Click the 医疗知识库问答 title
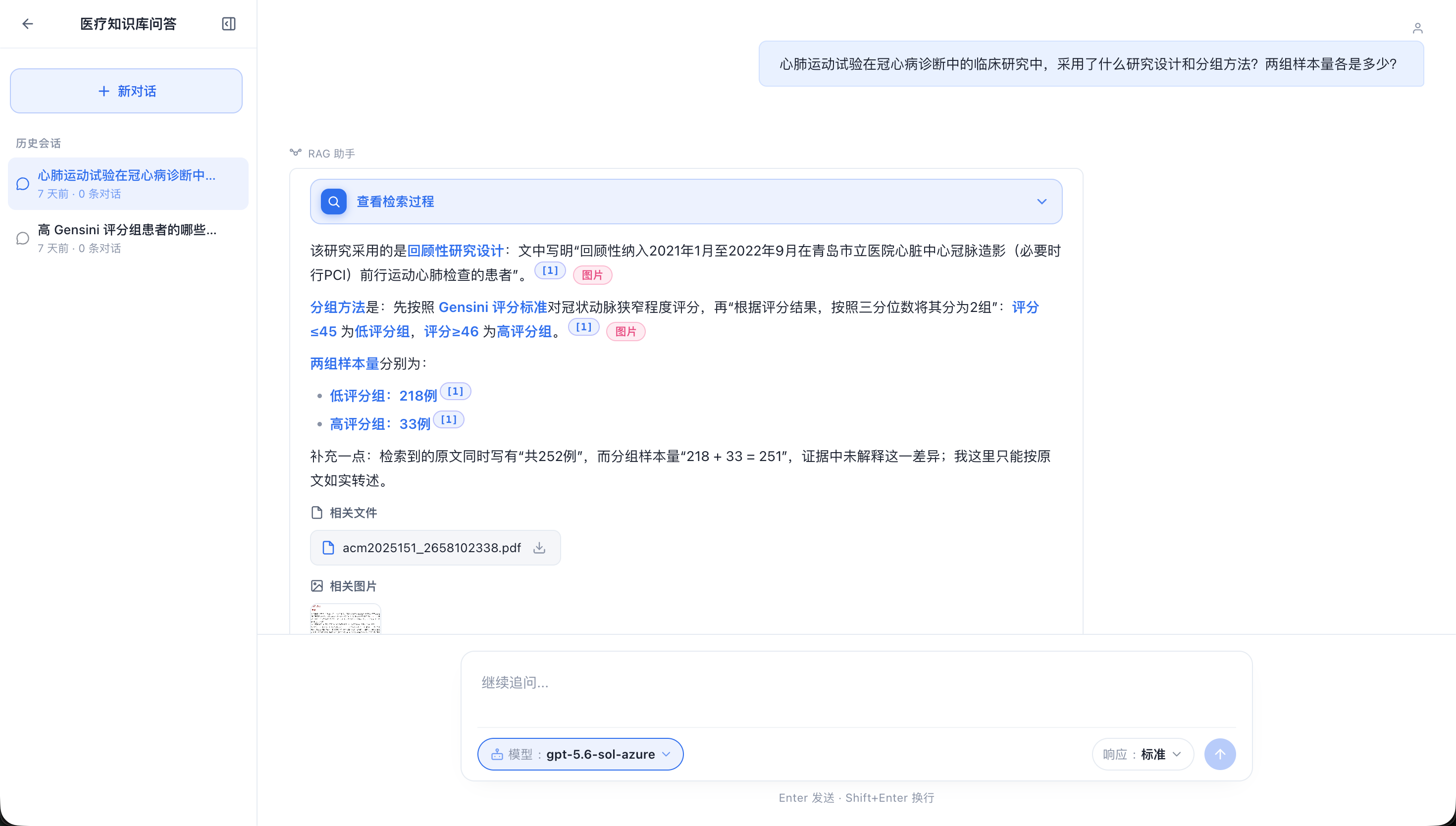This screenshot has height=826, width=1456. click(x=128, y=24)
